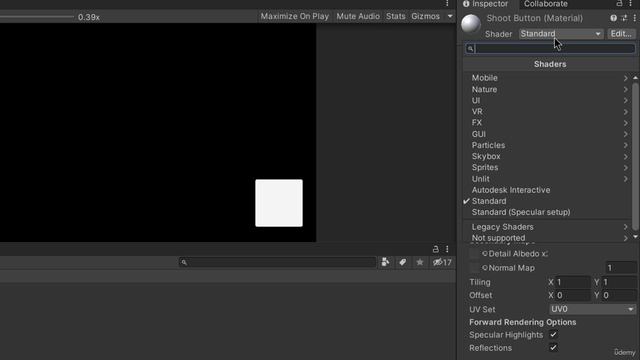Toggle Stats overlay
This screenshot has width=640, height=360.
396,16
